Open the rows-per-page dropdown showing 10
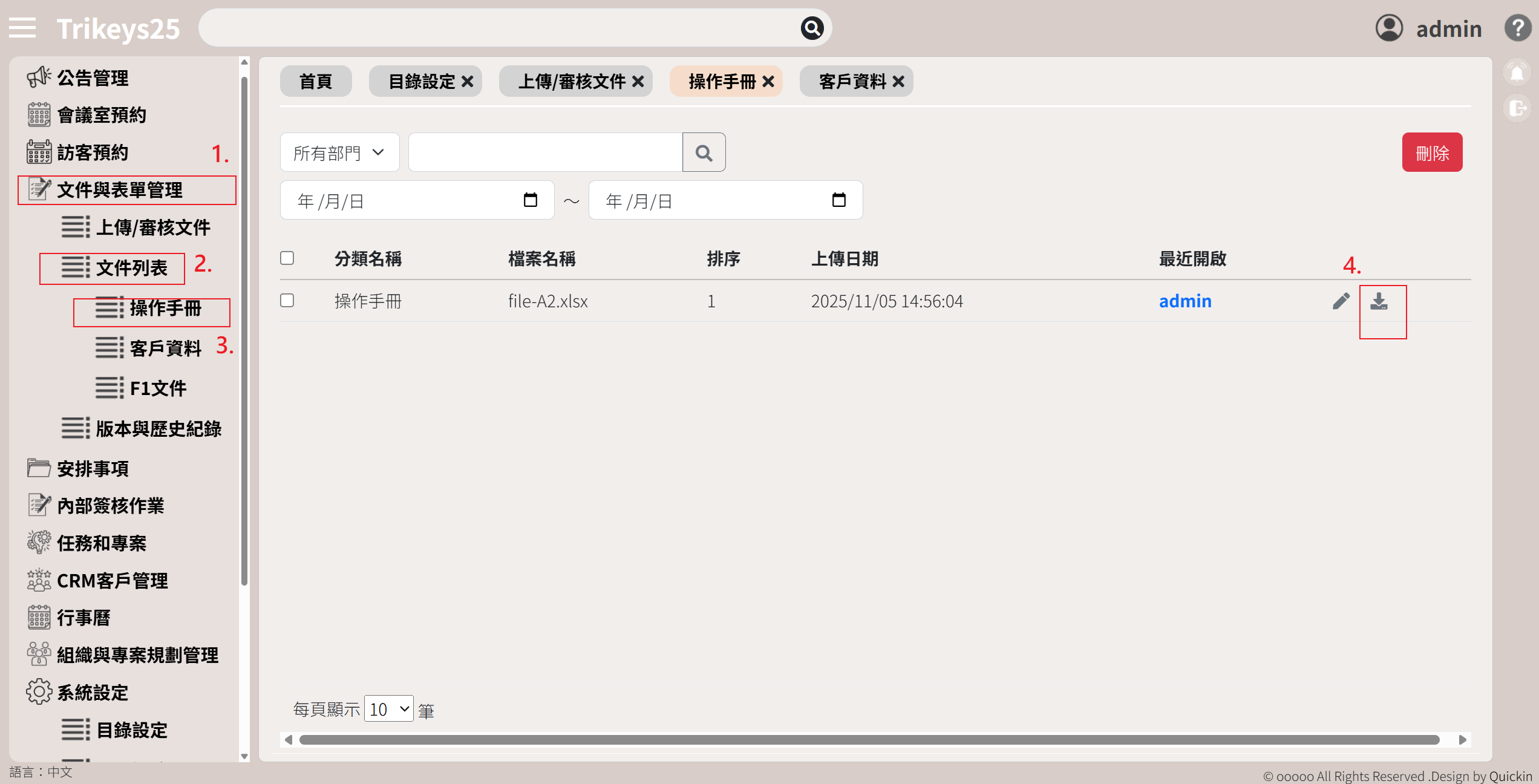 389,709
